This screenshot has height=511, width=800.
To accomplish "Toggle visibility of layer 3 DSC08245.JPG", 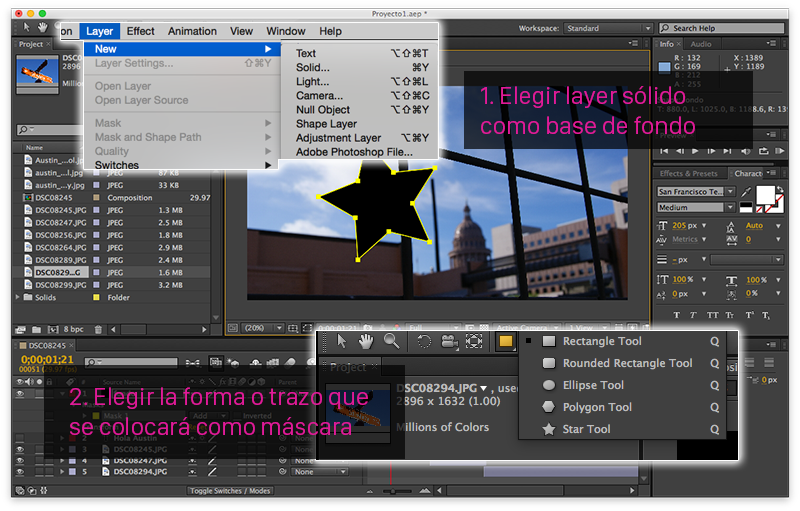I will [20, 449].
